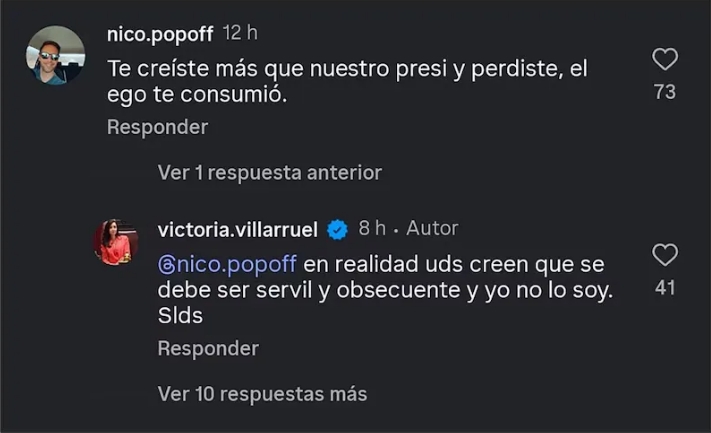711x433 pixels.
Task: Click the "12 h" timestamp
Action: (x=240, y=34)
